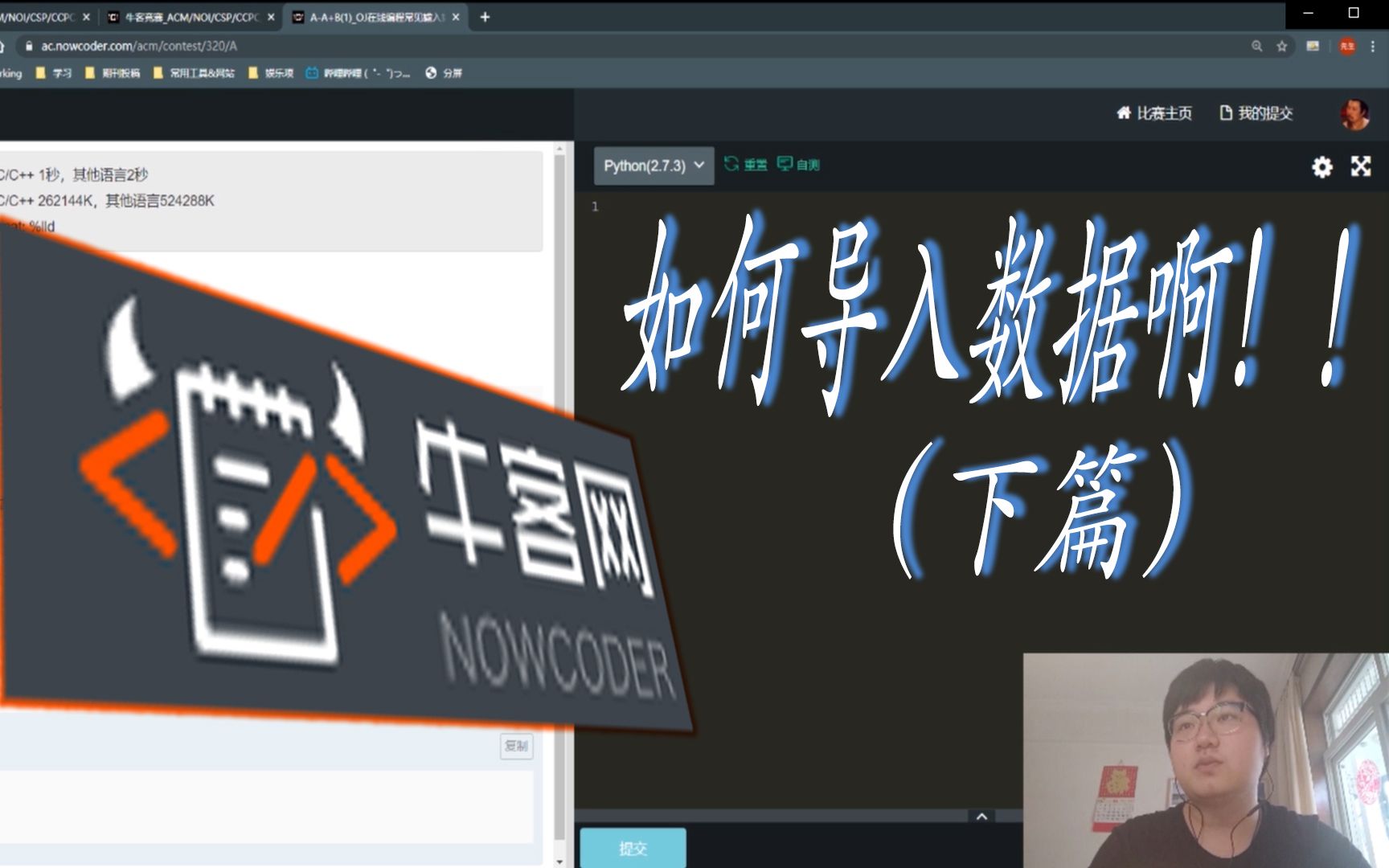The height and width of the screenshot is (868, 1389).
Task: Click the problem panel vertical scrollbar thumb
Action: pos(560,498)
